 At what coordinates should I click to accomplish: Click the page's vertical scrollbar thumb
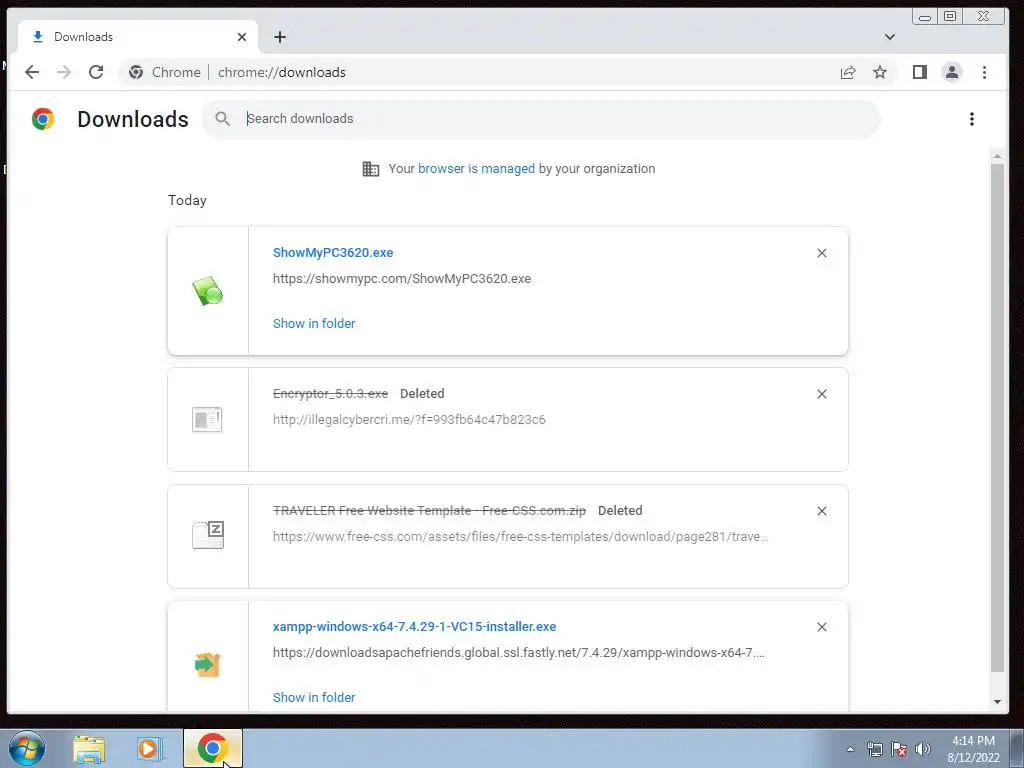(x=997, y=418)
